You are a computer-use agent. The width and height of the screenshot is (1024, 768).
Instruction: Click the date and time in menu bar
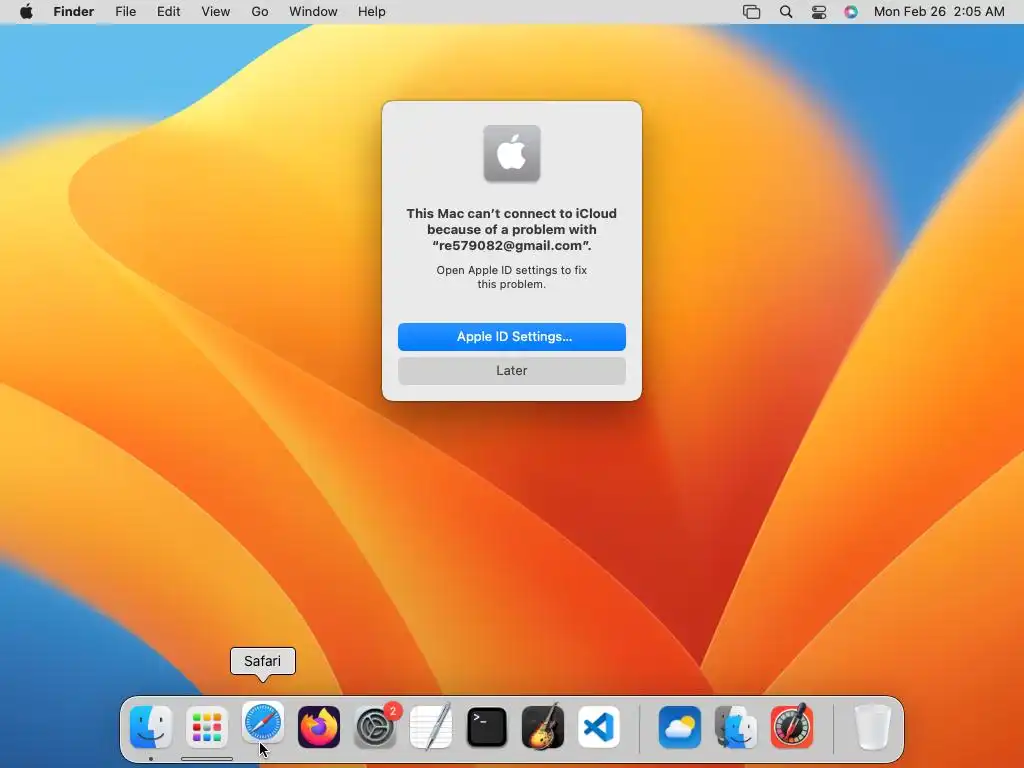coord(939,12)
